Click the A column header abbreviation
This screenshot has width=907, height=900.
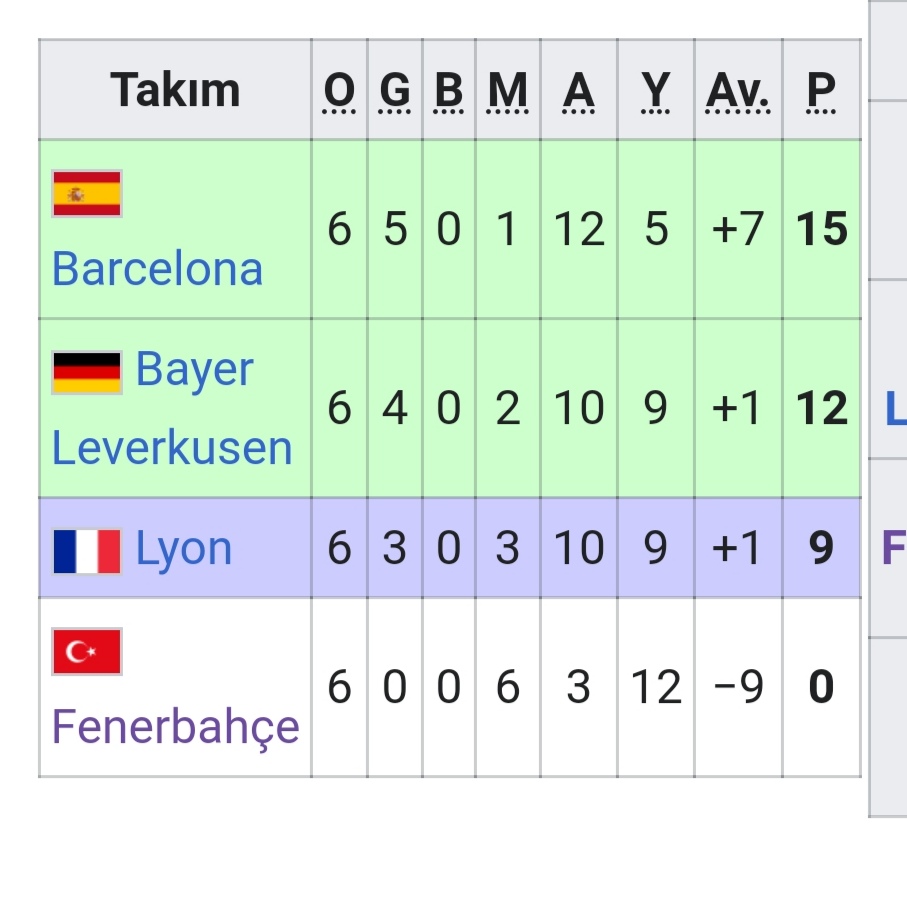[578, 91]
